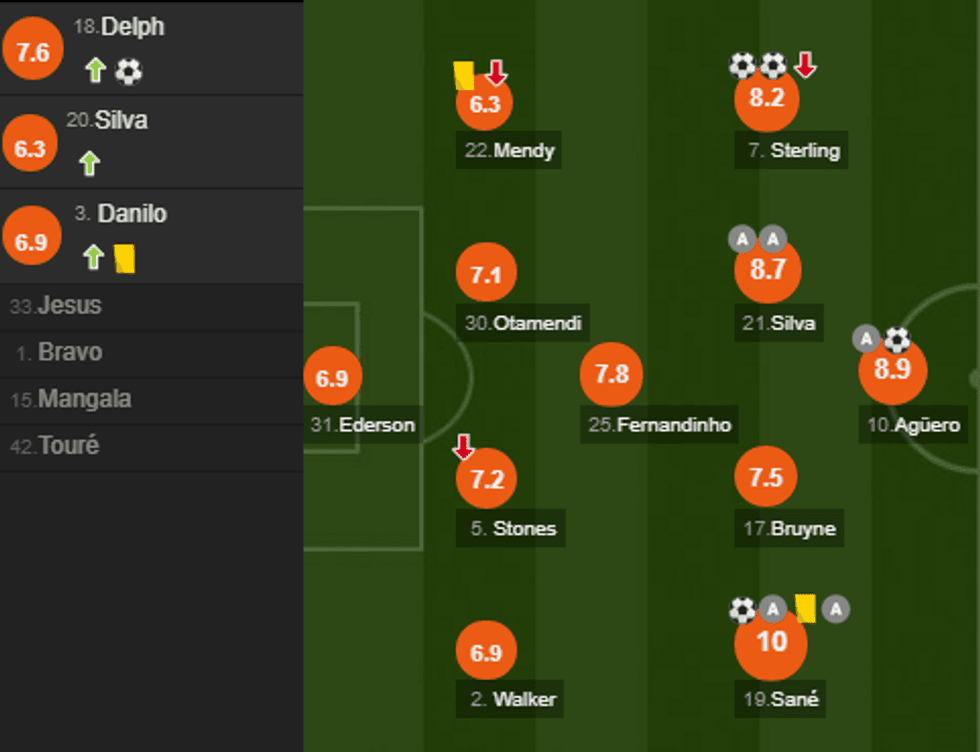Click Agüero's assist badge icon
Viewport: 980px width, 752px height.
click(866, 340)
